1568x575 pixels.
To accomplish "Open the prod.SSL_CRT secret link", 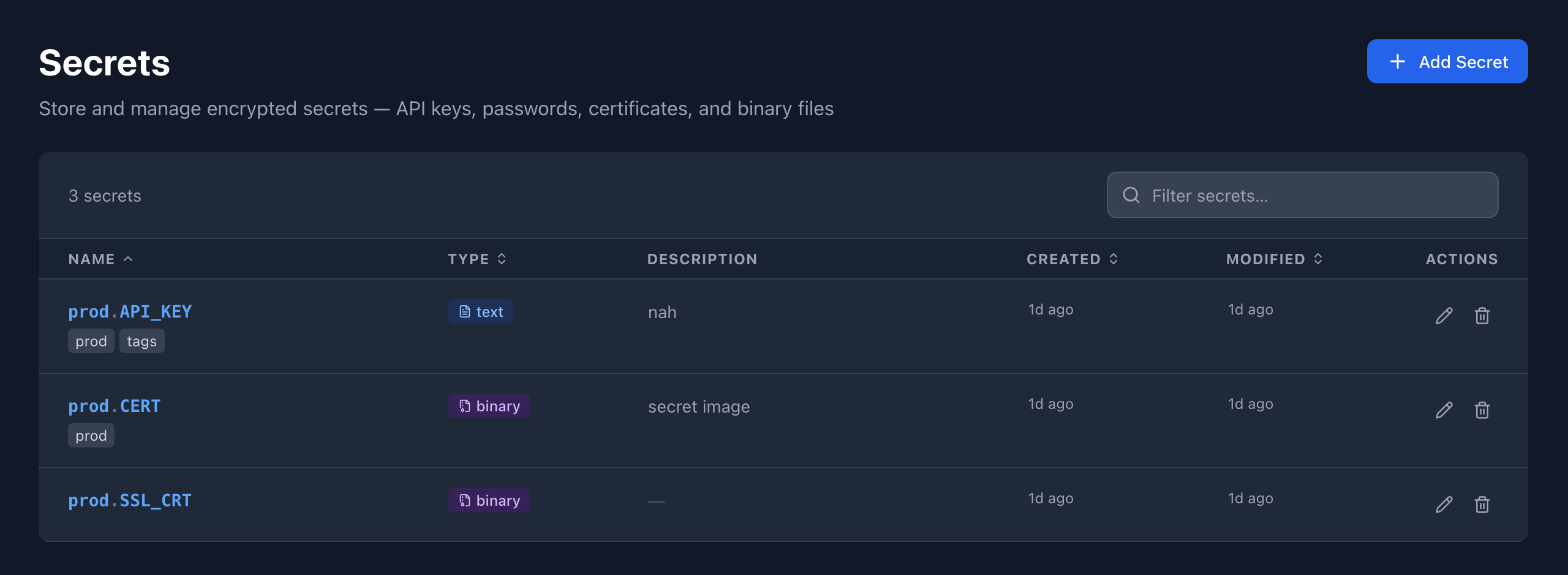I will [130, 500].
